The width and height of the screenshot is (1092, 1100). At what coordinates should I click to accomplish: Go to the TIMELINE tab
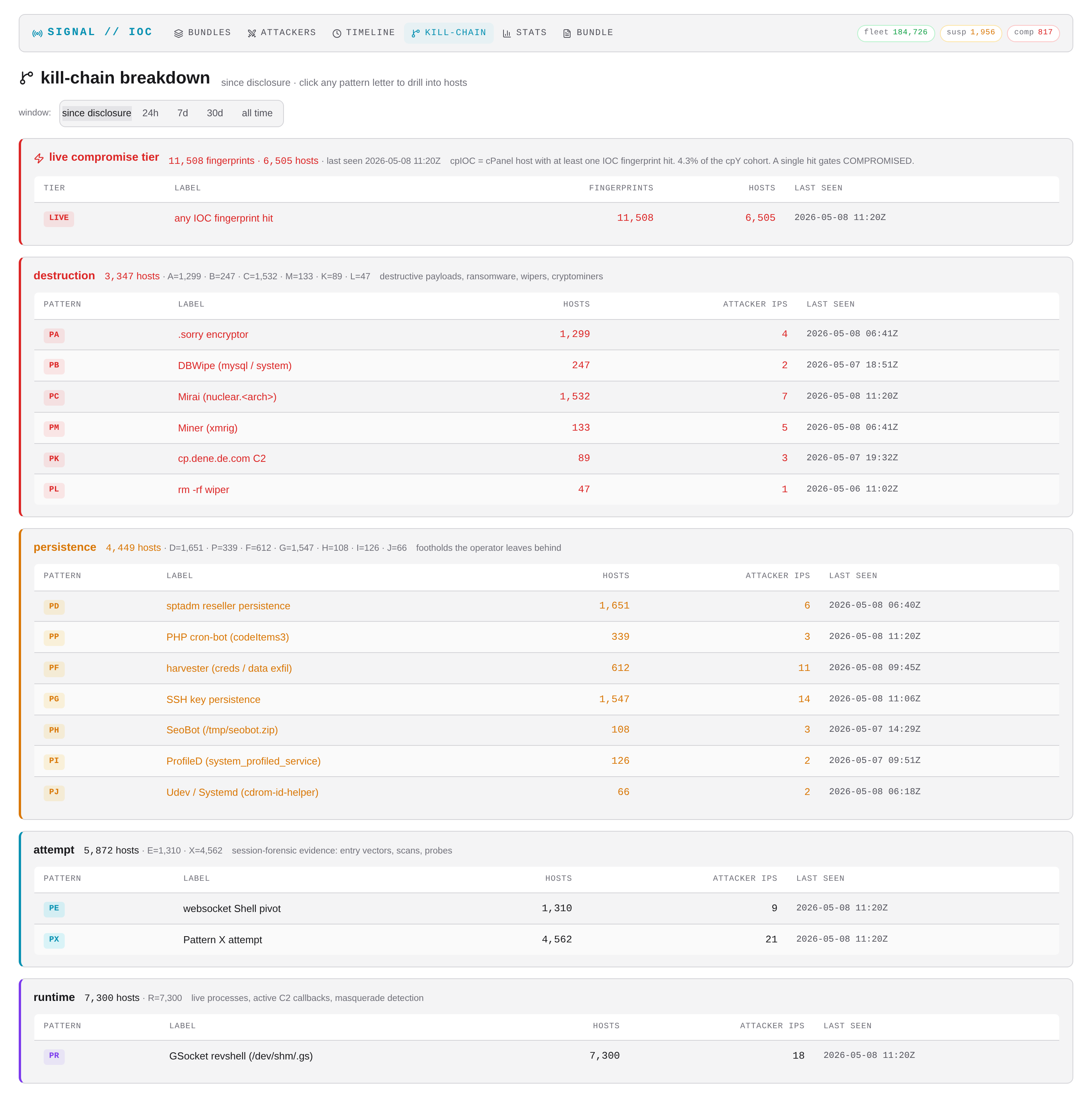point(364,33)
